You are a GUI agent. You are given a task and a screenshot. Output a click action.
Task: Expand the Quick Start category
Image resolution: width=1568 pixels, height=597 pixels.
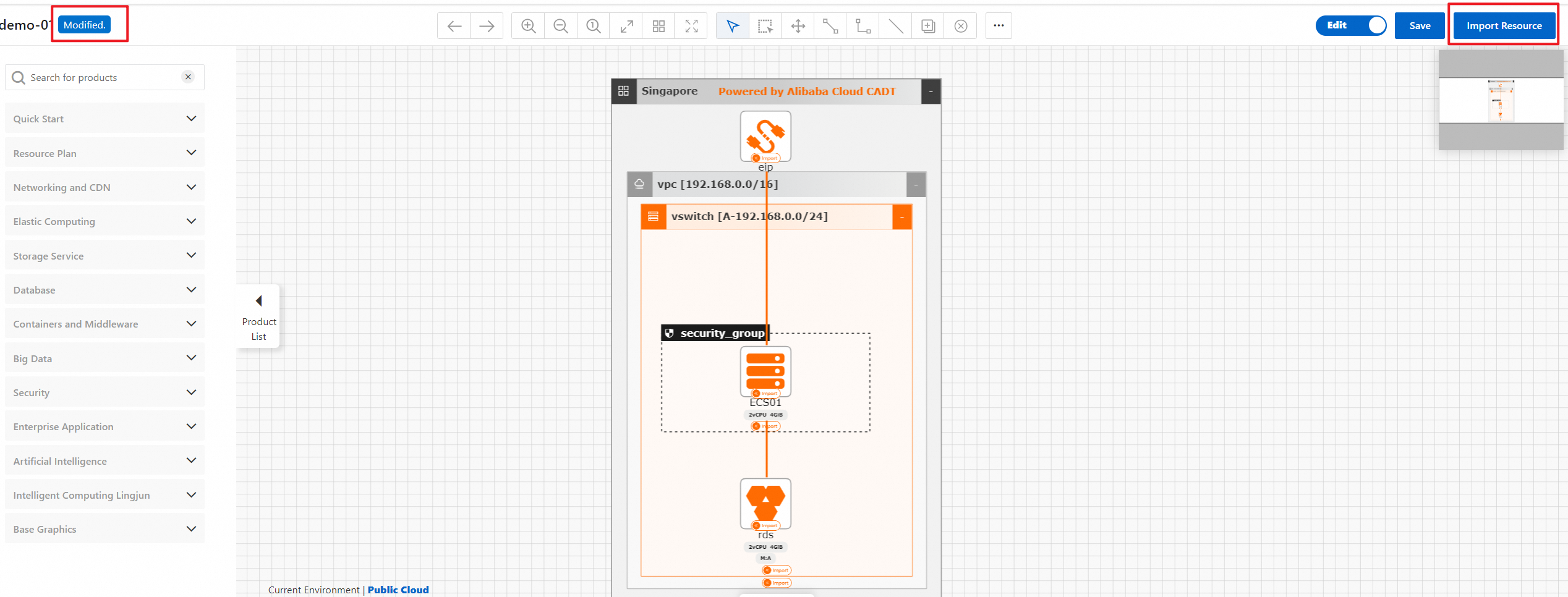pyautogui.click(x=104, y=119)
